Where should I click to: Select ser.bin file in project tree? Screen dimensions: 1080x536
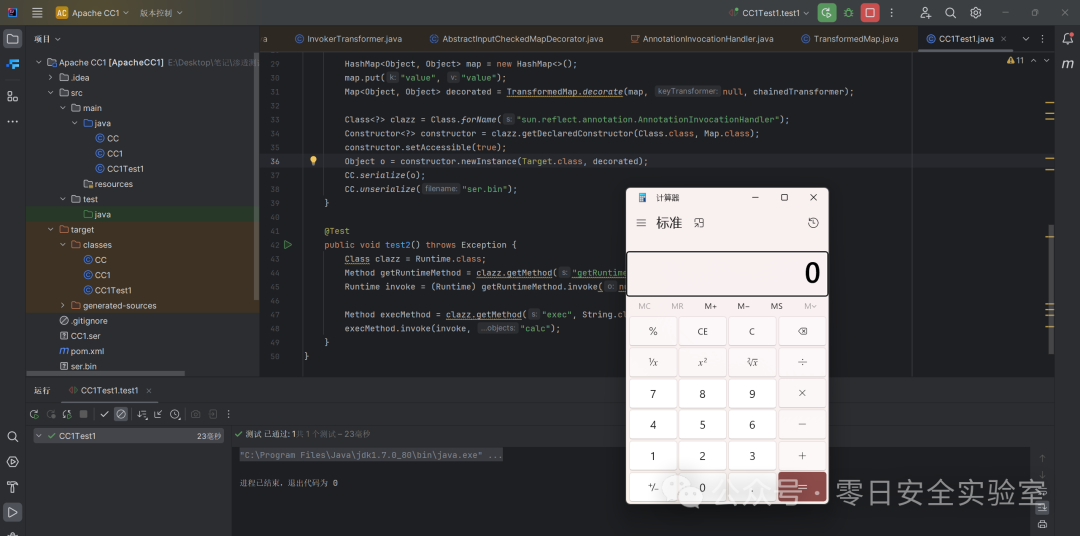coord(77,366)
